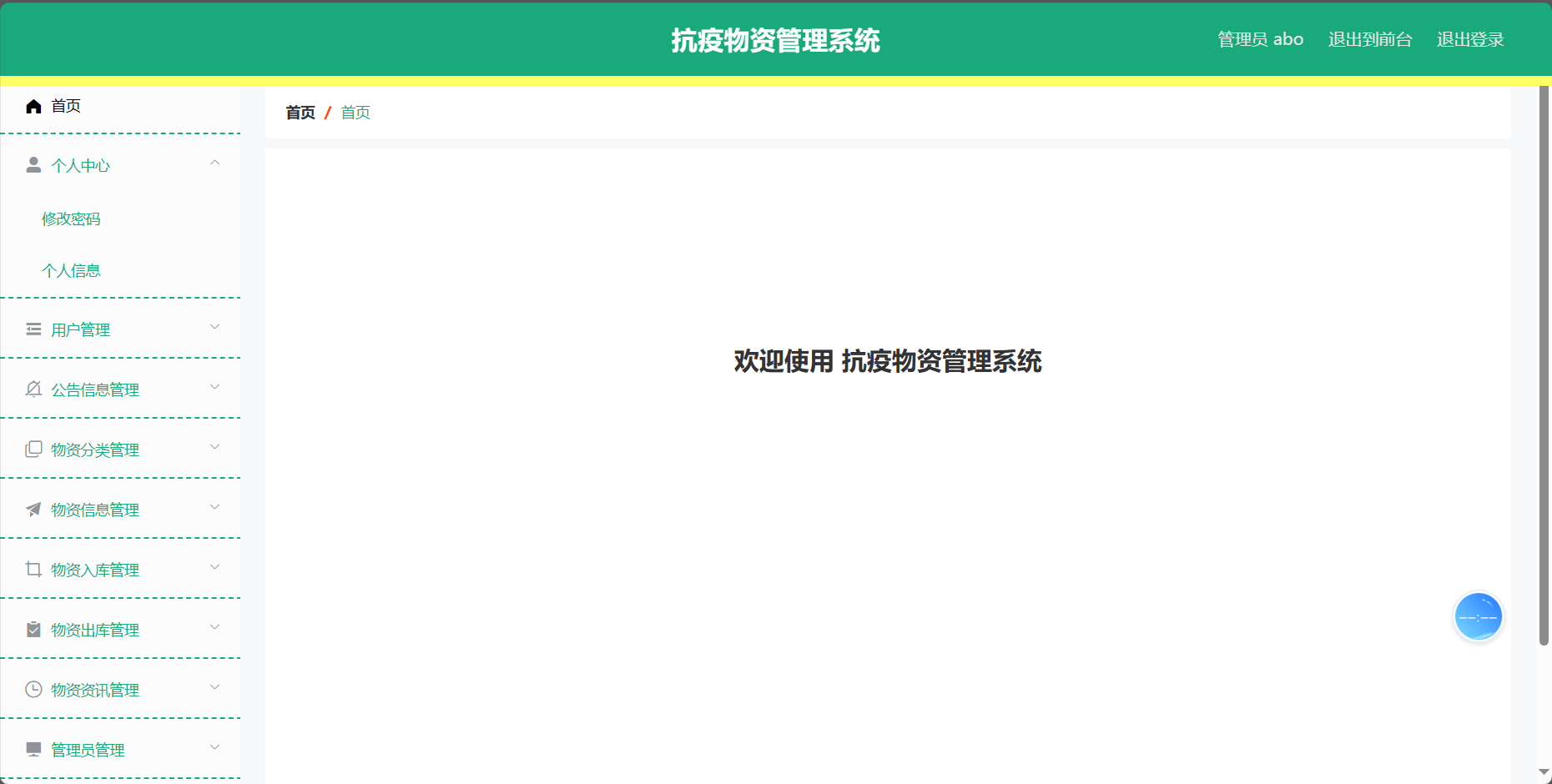1552x784 pixels.
Task: Select the 公告信息管理 menu label
Action: (95, 389)
